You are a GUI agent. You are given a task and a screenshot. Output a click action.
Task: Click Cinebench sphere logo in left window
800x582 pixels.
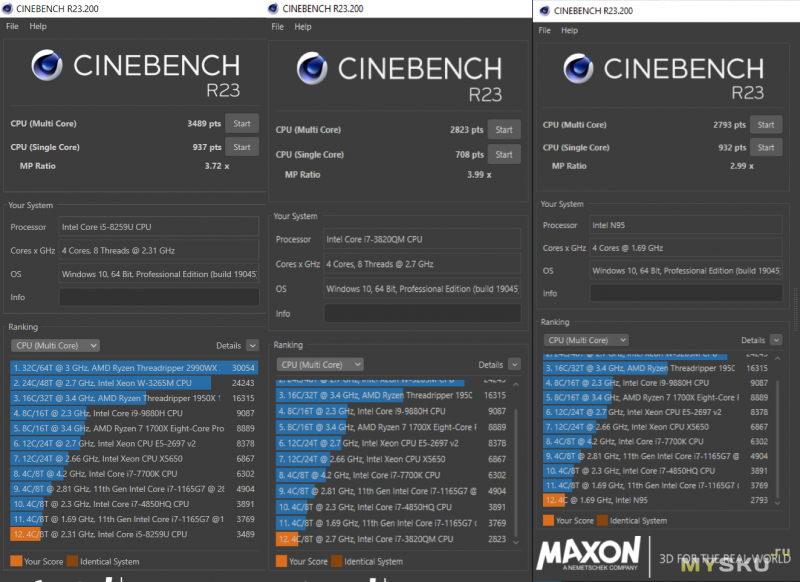(47, 65)
